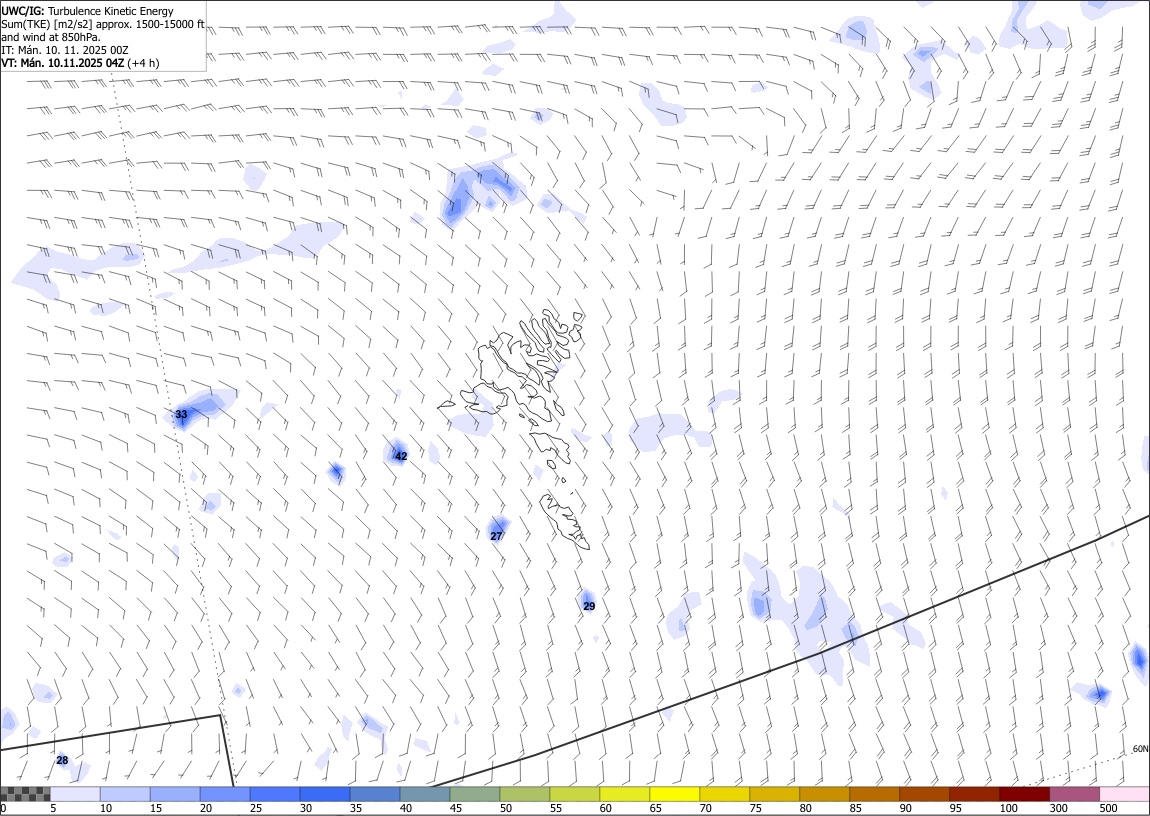The width and height of the screenshot is (1150, 816).
Task: Click the TKE value label '33' on the map
Action: tap(181, 414)
